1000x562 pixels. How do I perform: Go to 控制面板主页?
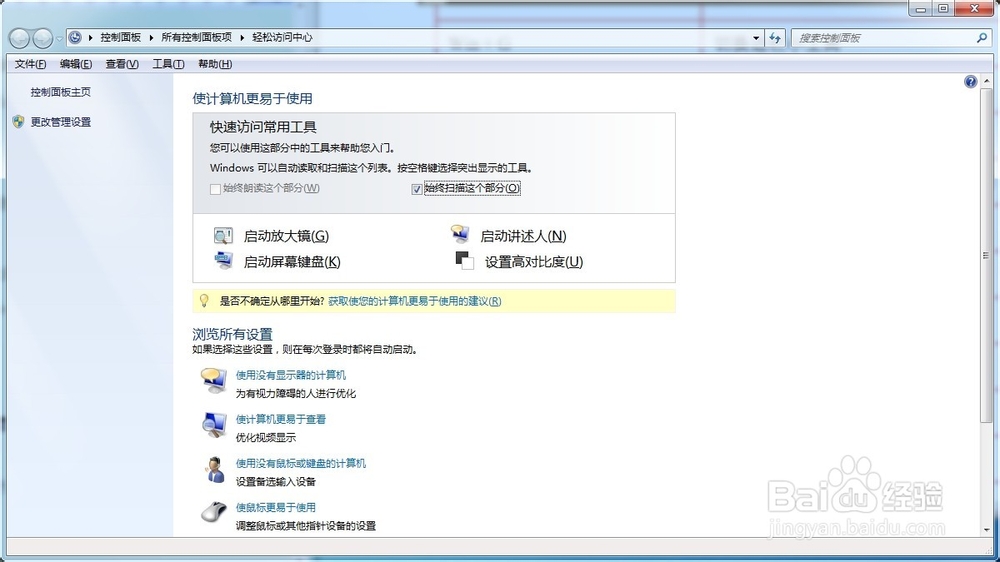tap(61, 92)
